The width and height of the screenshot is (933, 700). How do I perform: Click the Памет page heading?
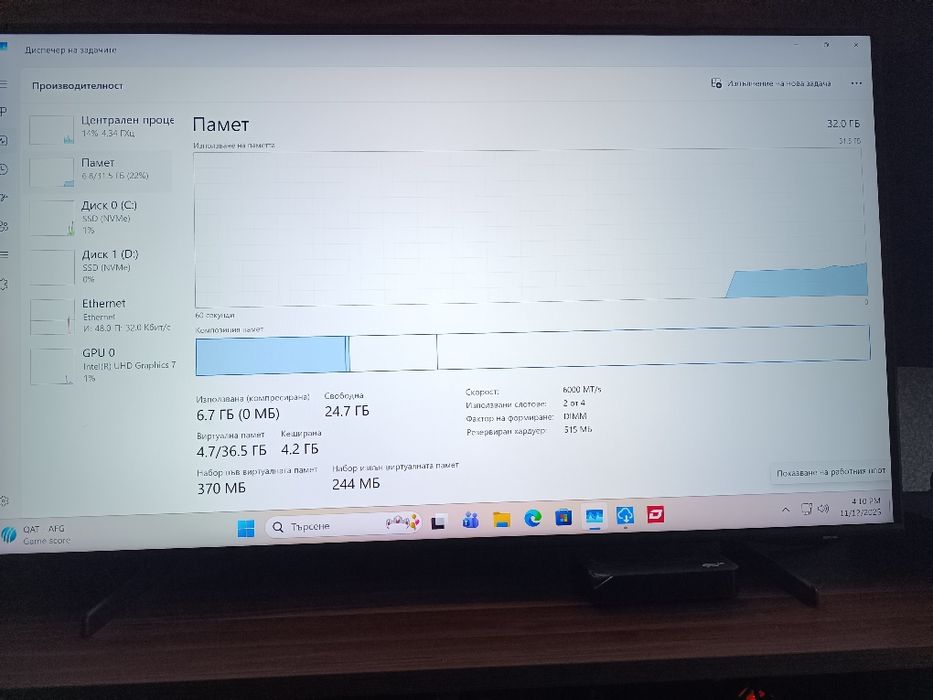(221, 124)
